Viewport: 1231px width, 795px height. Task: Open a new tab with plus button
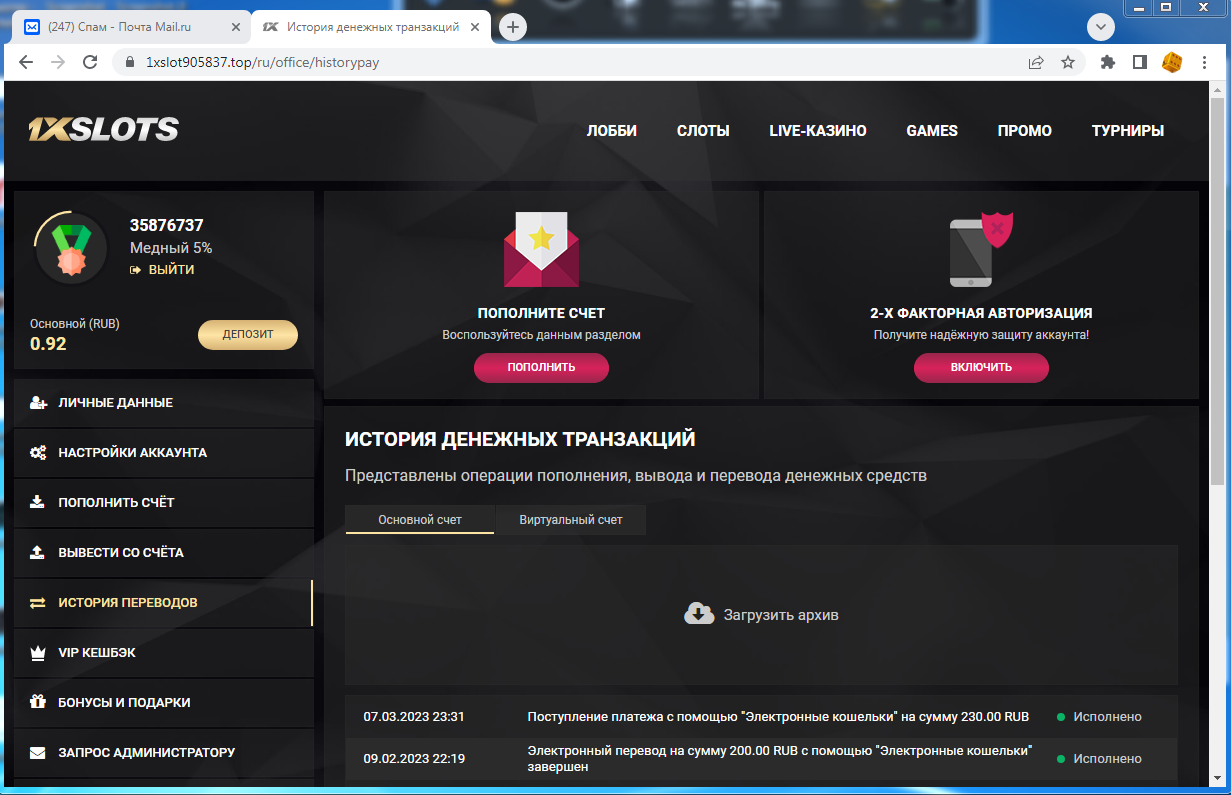click(x=513, y=27)
